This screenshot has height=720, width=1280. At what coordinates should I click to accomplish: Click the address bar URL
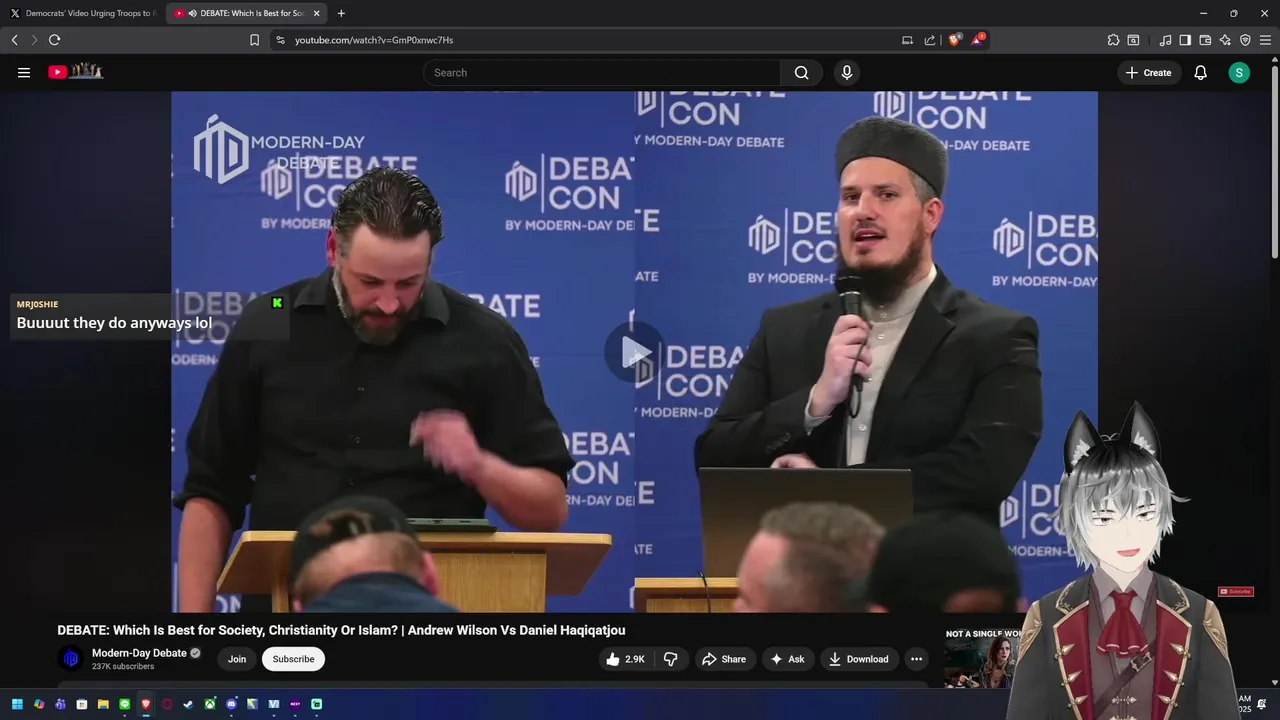tap(374, 40)
